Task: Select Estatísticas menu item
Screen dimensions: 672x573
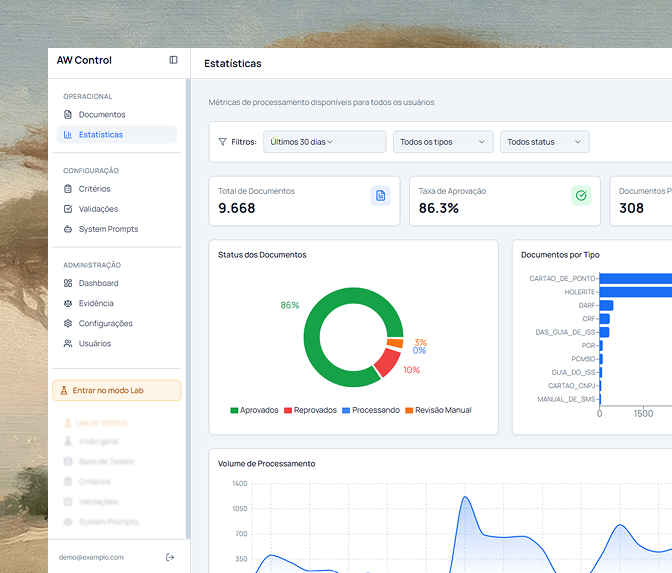Action: [x=117, y=135]
